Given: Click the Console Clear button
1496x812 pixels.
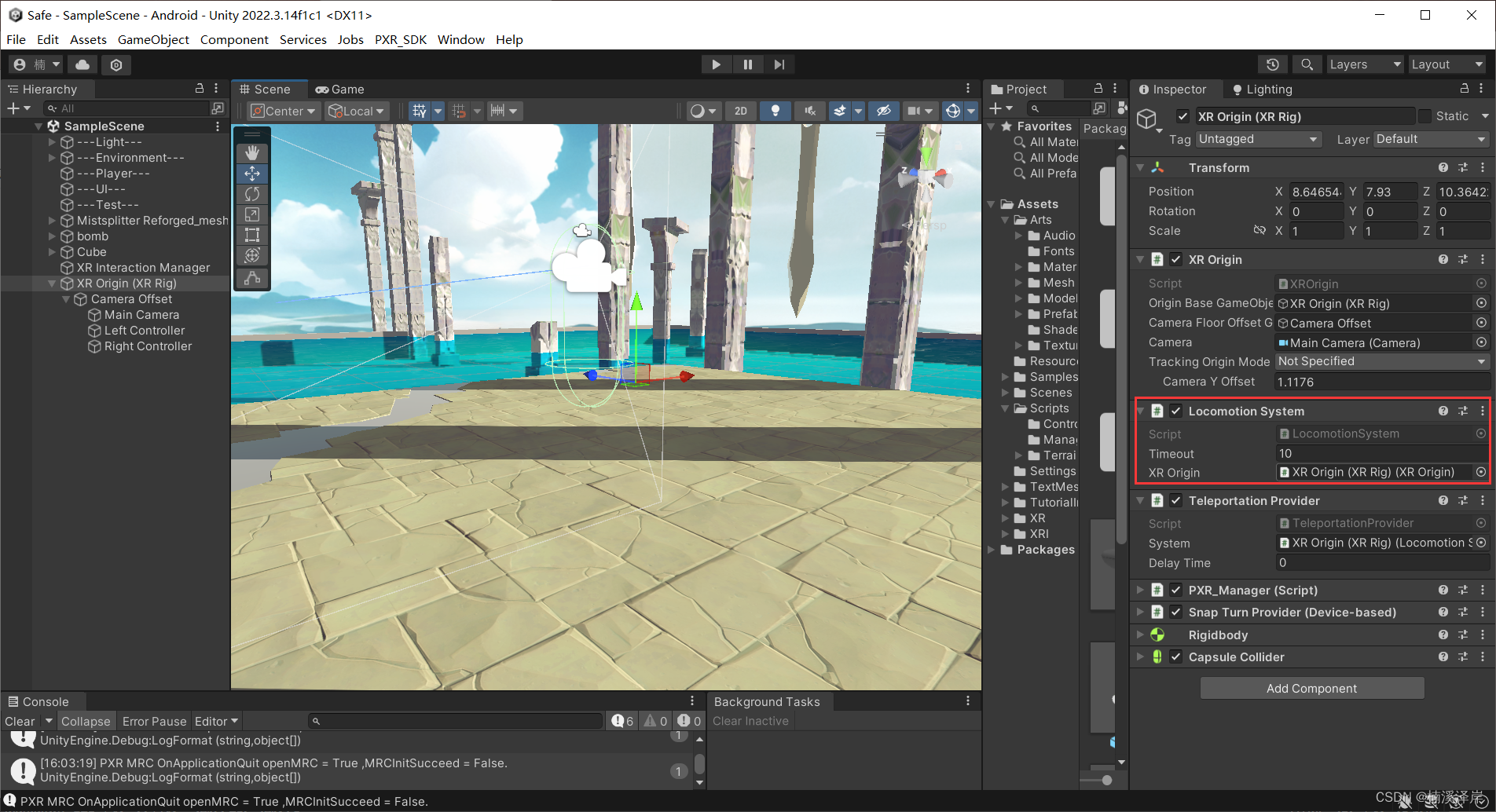Looking at the screenshot, I should (20, 721).
